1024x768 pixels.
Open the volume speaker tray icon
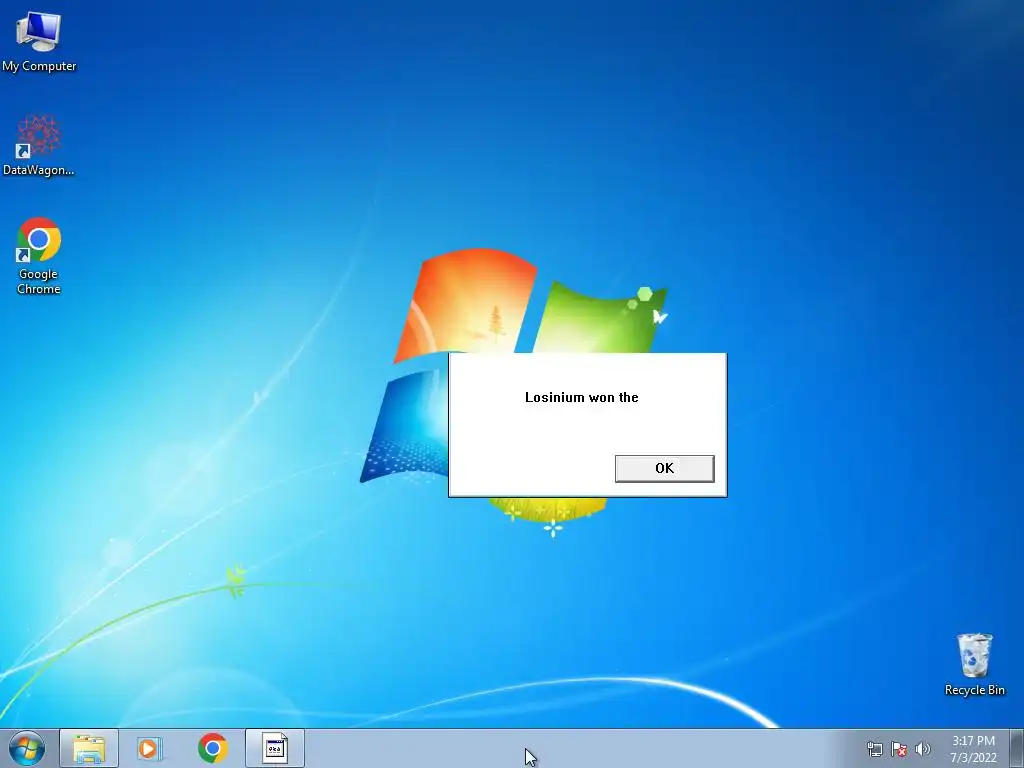click(922, 749)
